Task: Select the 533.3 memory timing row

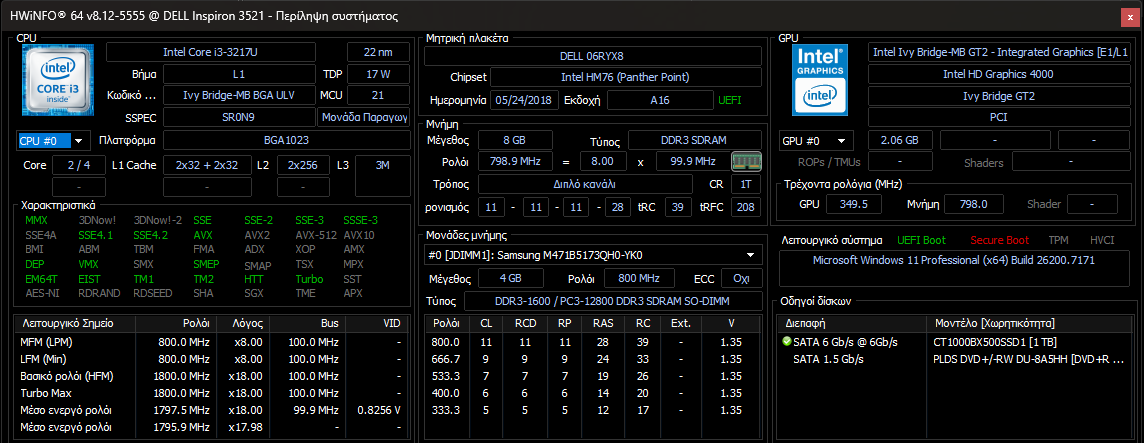Action: point(594,376)
